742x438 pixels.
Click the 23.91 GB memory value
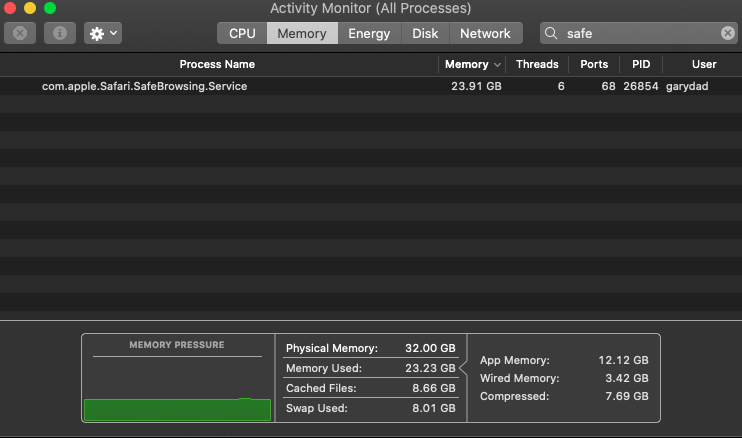pyautogui.click(x=476, y=86)
